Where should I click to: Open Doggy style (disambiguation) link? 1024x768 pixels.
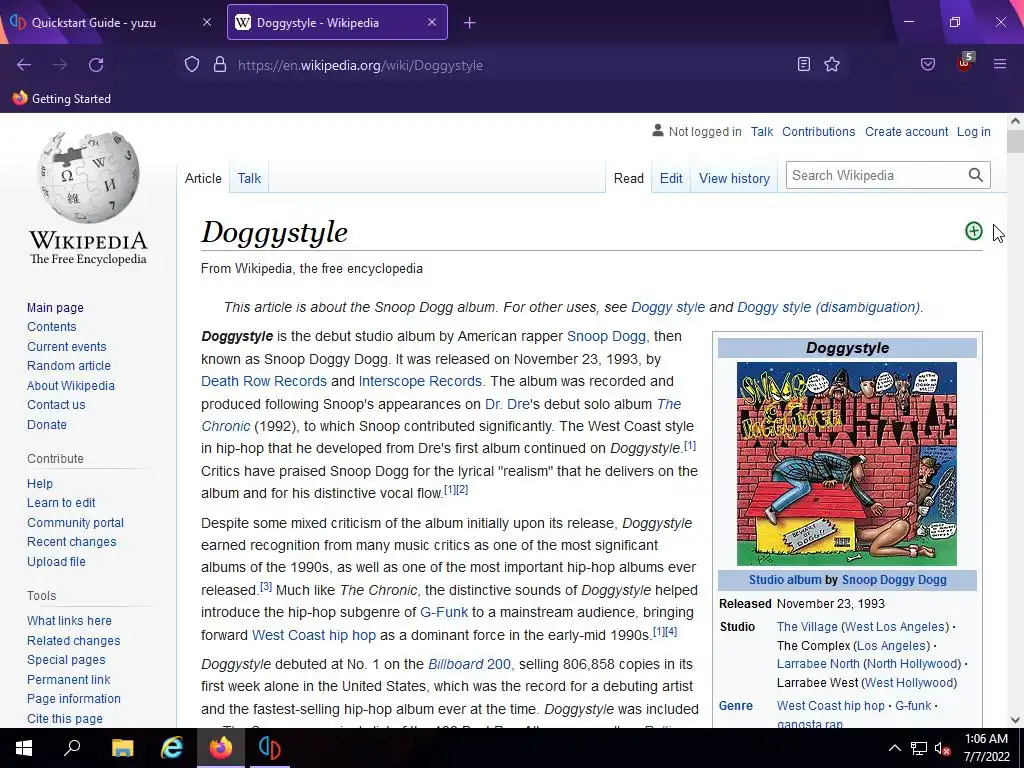click(x=829, y=307)
